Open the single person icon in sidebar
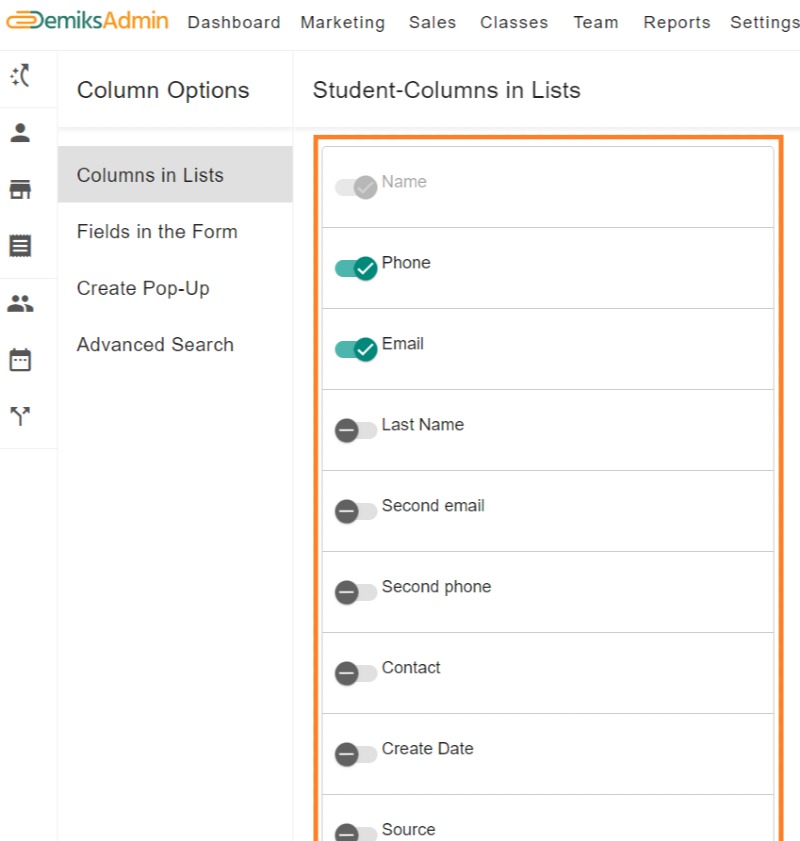Screen dimensions: 800x841 coord(20,133)
